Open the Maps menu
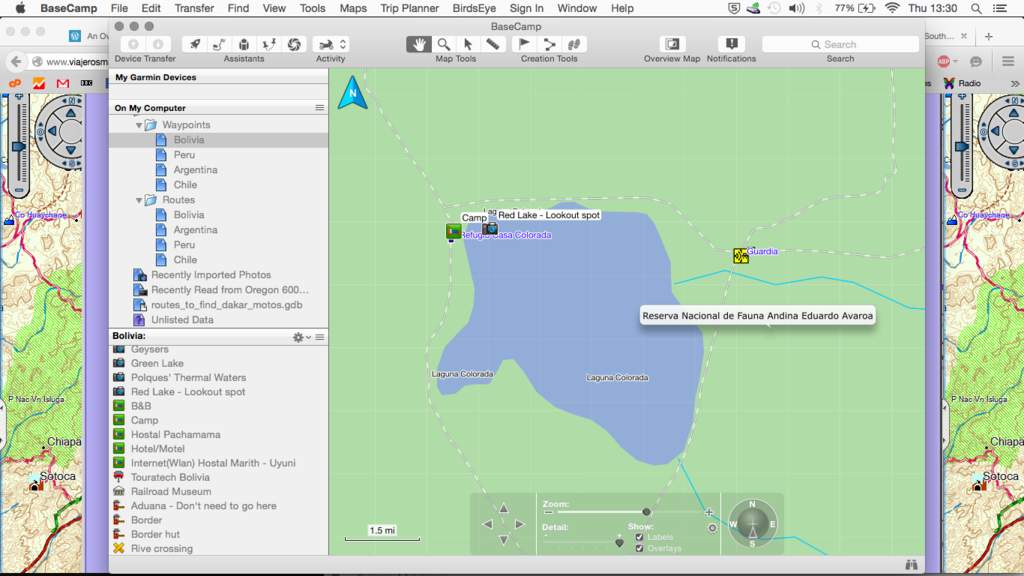Viewport: 1024px width, 576px height. pos(353,8)
